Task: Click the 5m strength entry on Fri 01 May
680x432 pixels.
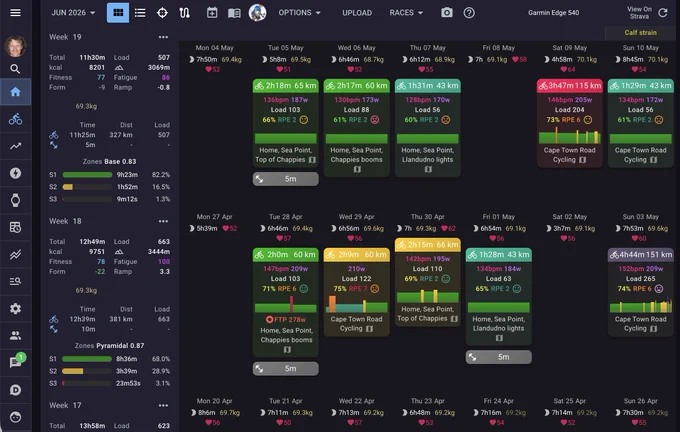Action: coord(499,357)
